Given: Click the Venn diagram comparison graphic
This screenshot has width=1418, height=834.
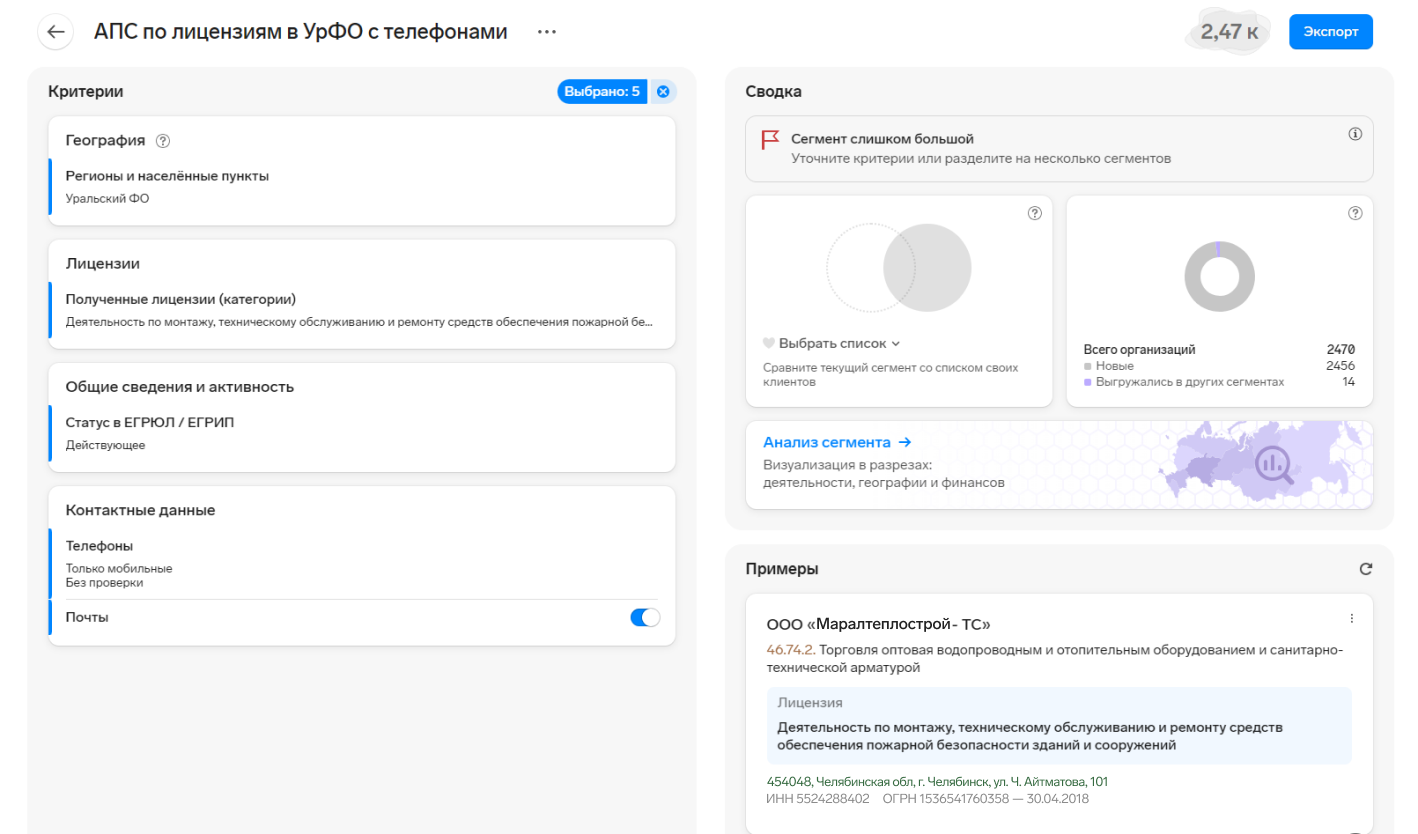Looking at the screenshot, I should click(899, 267).
